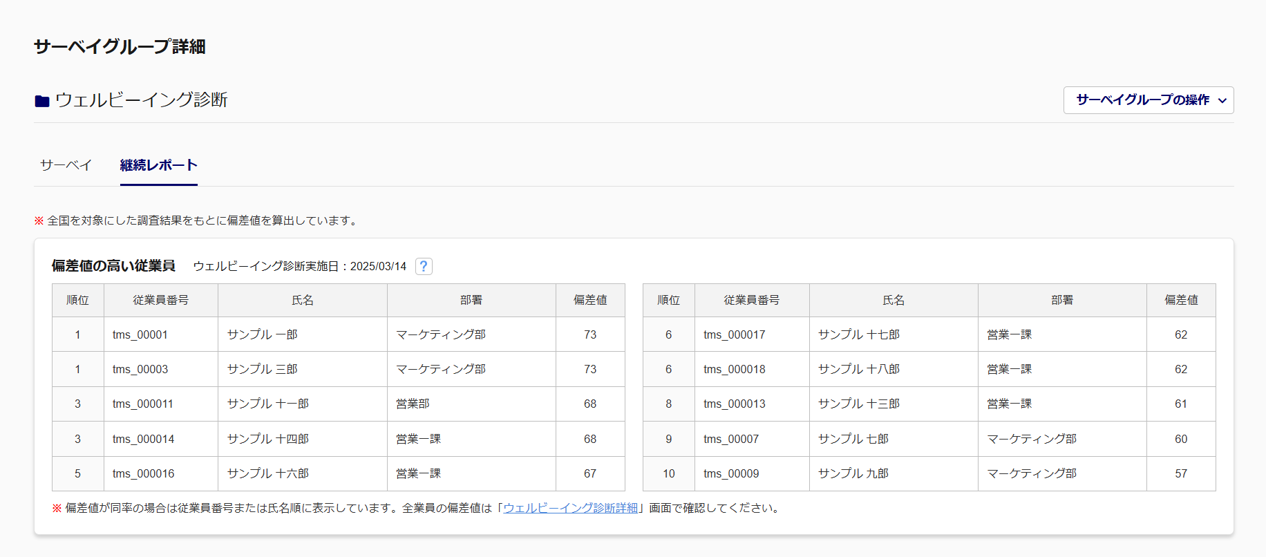Screen dimensions: 1266x557
Task: Open the サーベイグループの操作 dropdown
Action: pyautogui.click(x=1148, y=100)
